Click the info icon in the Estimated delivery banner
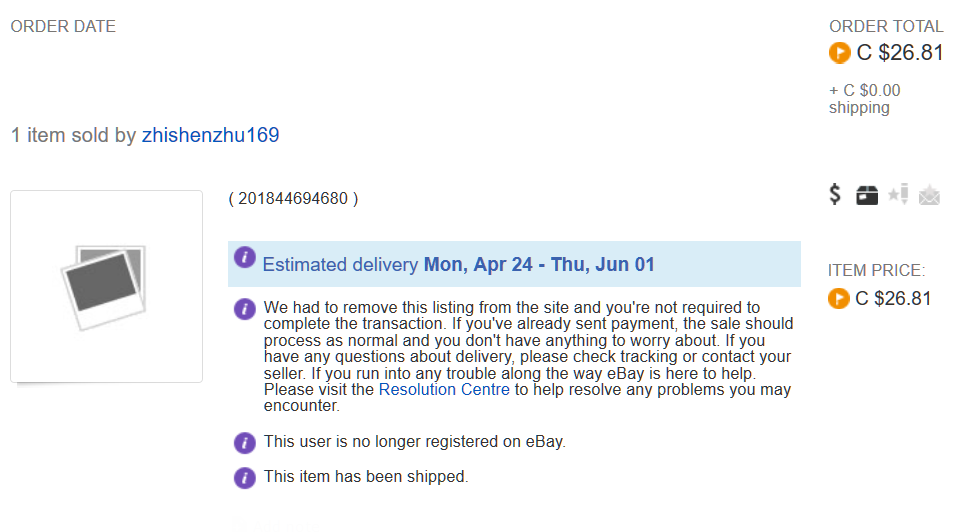This screenshot has height=532, width=974. 245,257
